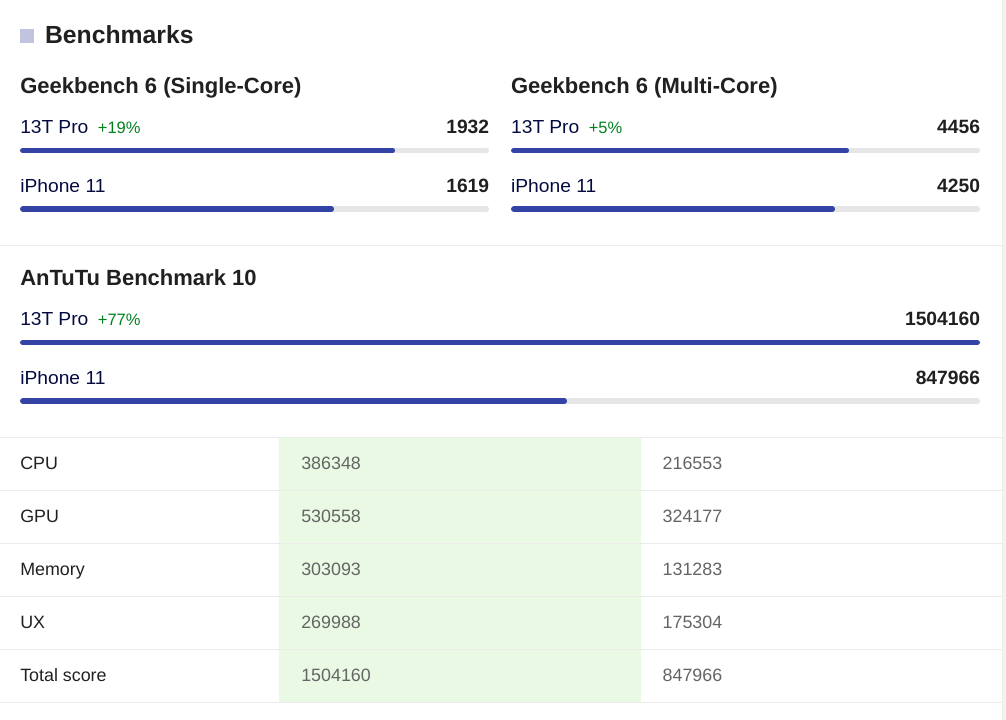
Task: Click the GPU value 324177
Action: point(692,516)
